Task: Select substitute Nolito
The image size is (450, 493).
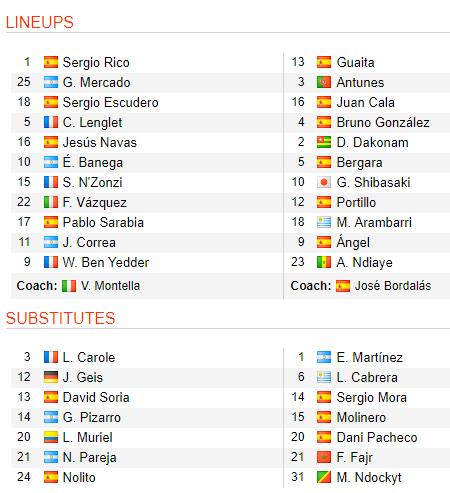Action: 79,477
